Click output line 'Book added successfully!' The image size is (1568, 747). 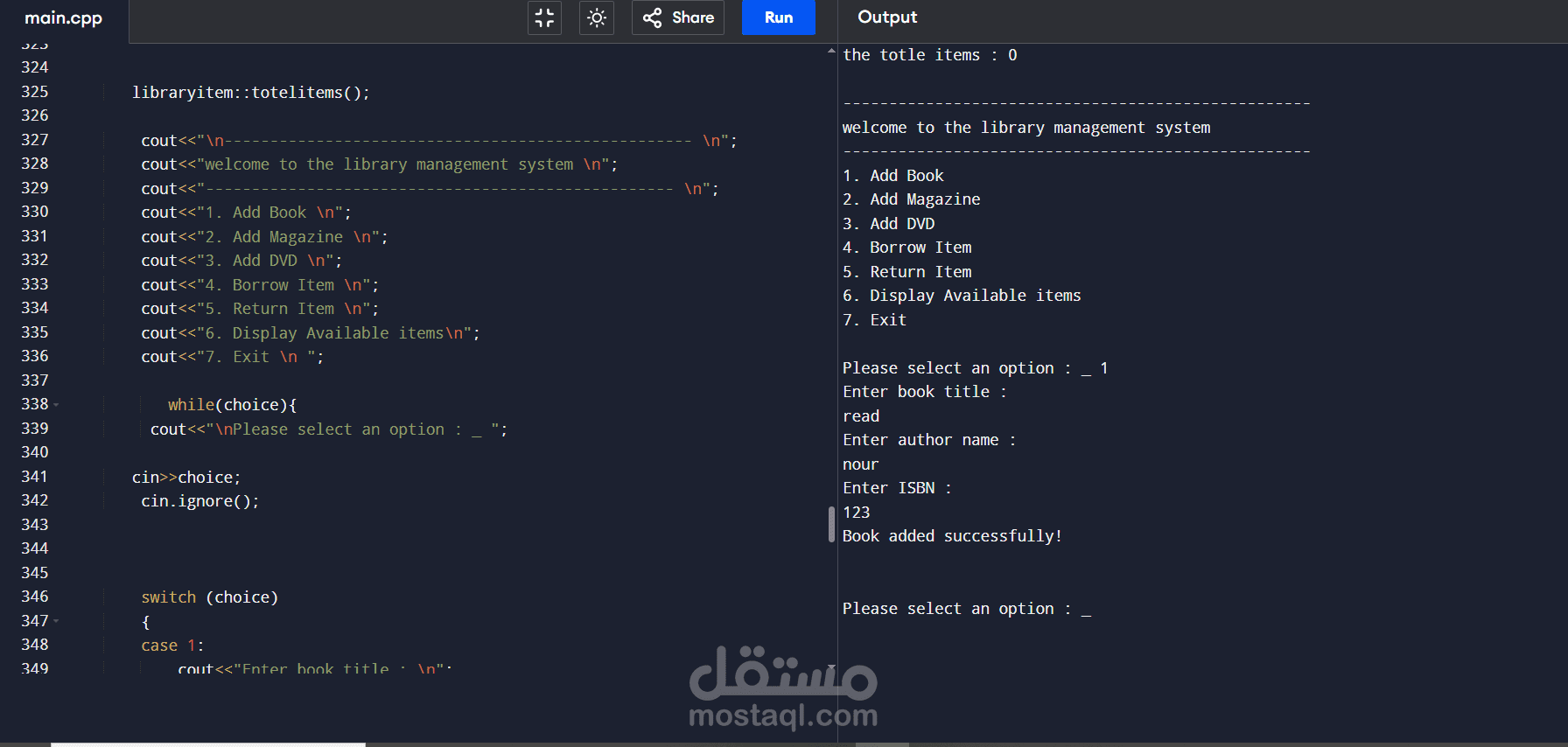point(953,536)
